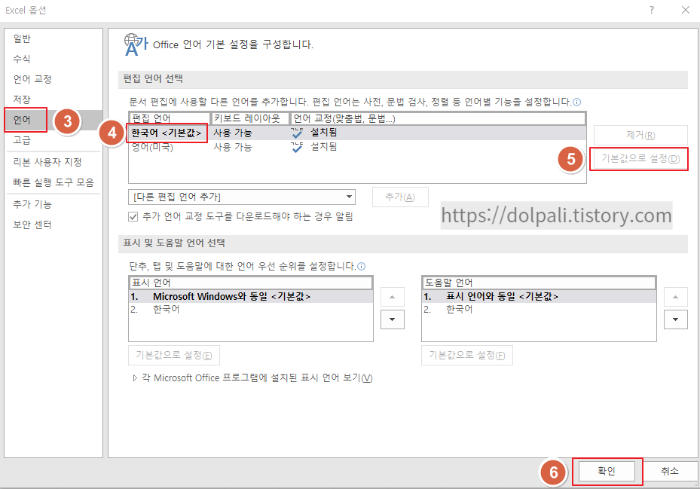The image size is (700, 489).
Task: Open 빠른 실행 도구 모음 category
Action: click(x=53, y=182)
